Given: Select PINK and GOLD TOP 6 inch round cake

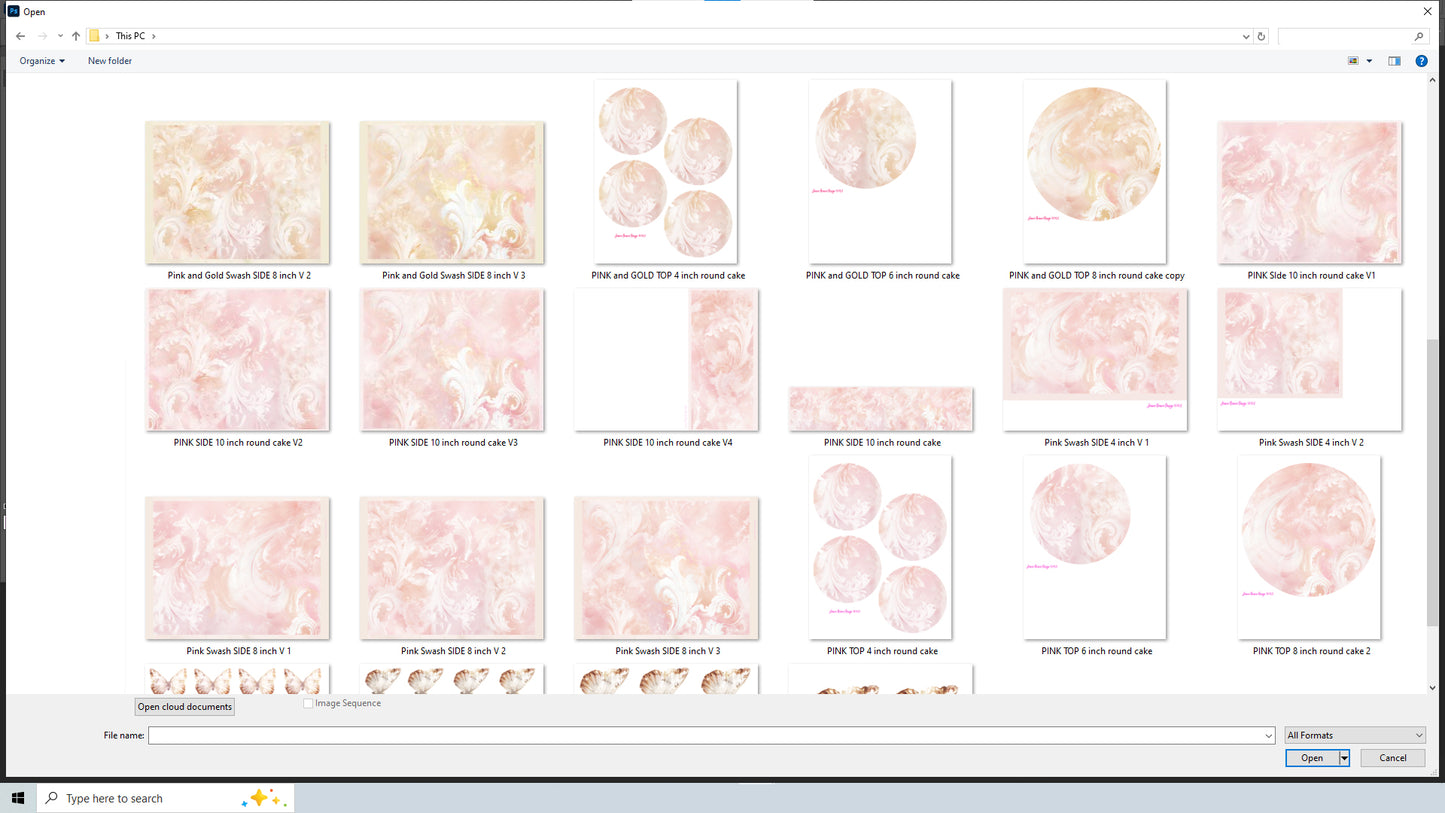Looking at the screenshot, I should 881,180.
